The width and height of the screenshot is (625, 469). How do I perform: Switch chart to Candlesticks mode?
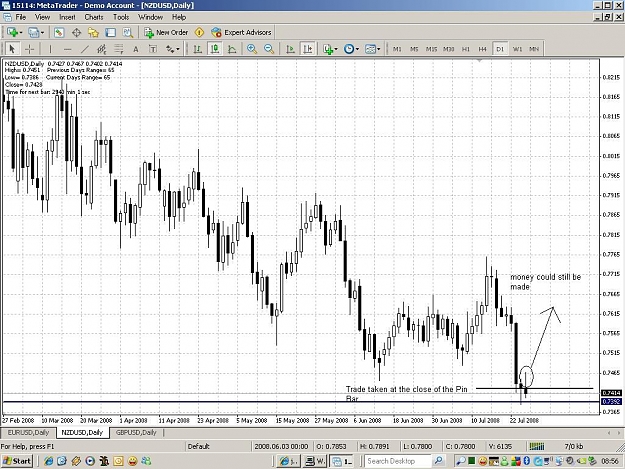tap(215, 49)
